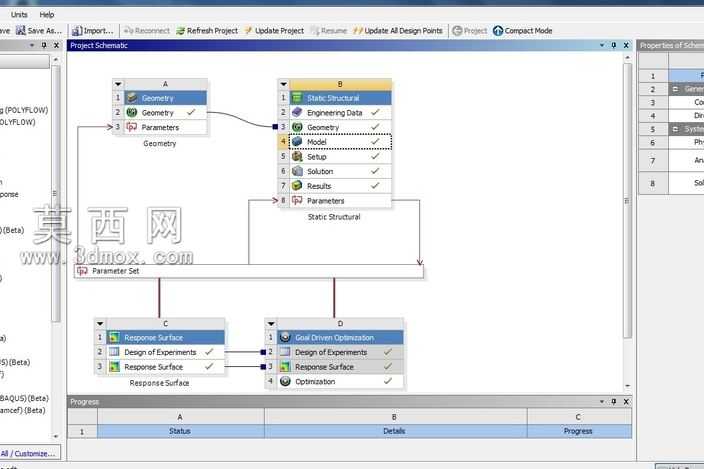Click the Import button
704x469 pixels.
(93, 31)
